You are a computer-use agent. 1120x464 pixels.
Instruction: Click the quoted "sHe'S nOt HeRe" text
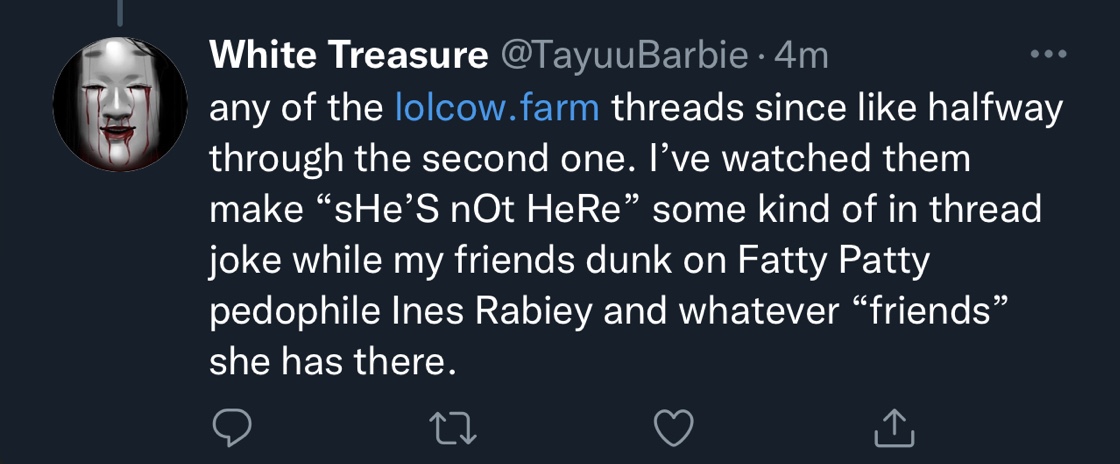click(469, 210)
